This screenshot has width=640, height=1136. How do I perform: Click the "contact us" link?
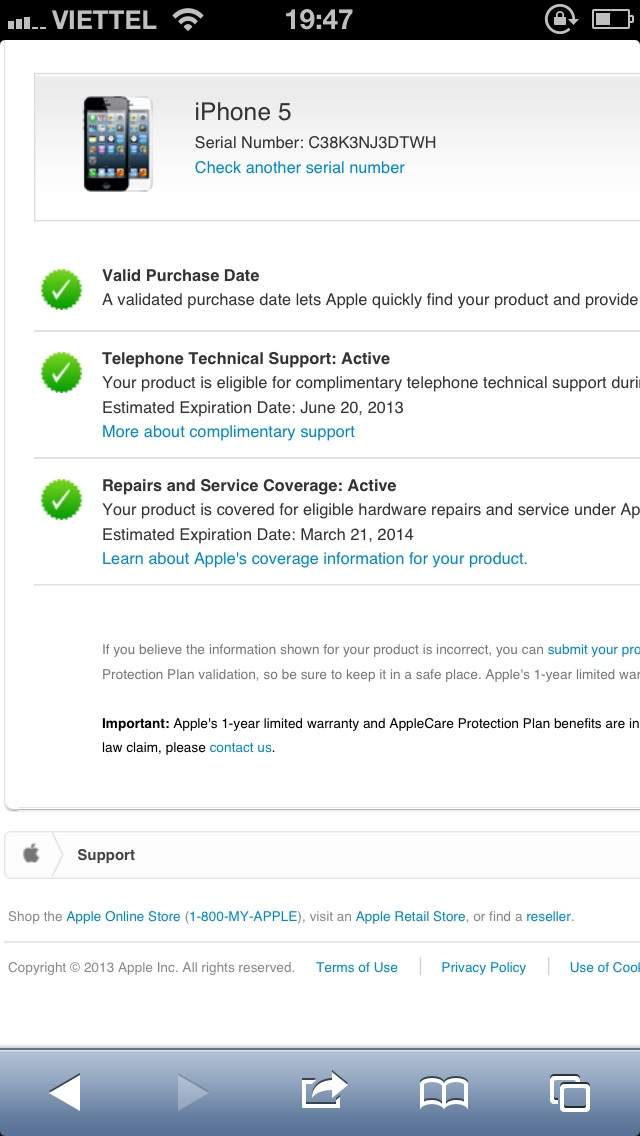[x=240, y=747]
